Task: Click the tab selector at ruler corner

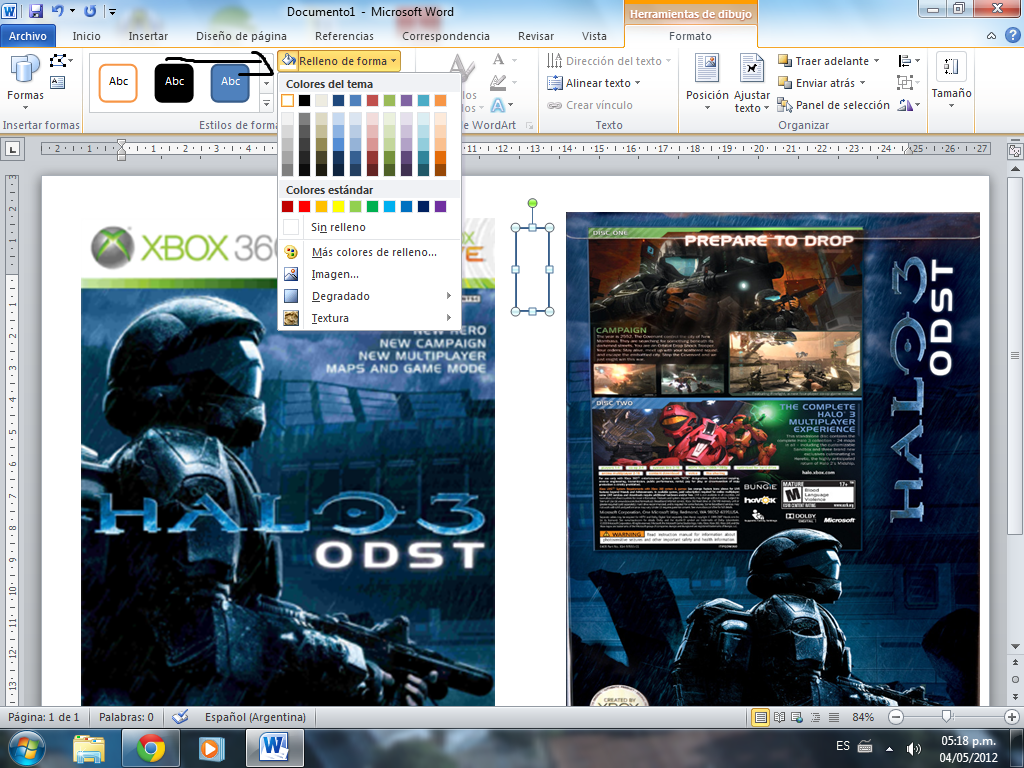Action: click(x=12, y=149)
